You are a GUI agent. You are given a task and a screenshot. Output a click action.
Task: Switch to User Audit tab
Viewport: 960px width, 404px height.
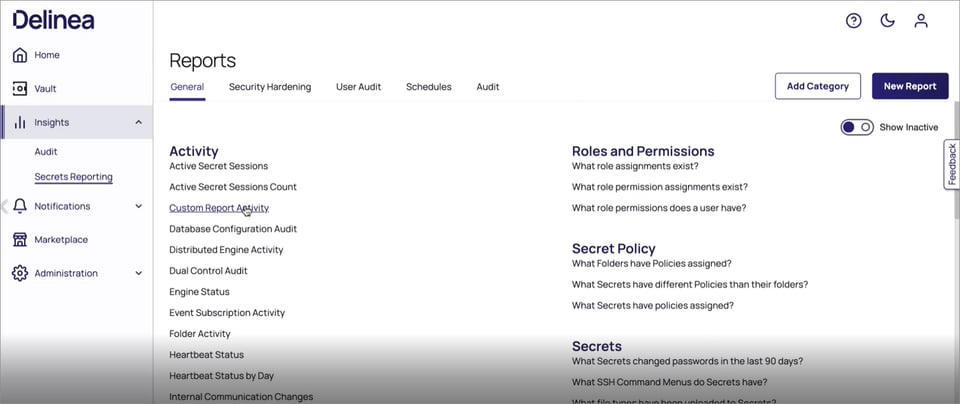click(358, 87)
